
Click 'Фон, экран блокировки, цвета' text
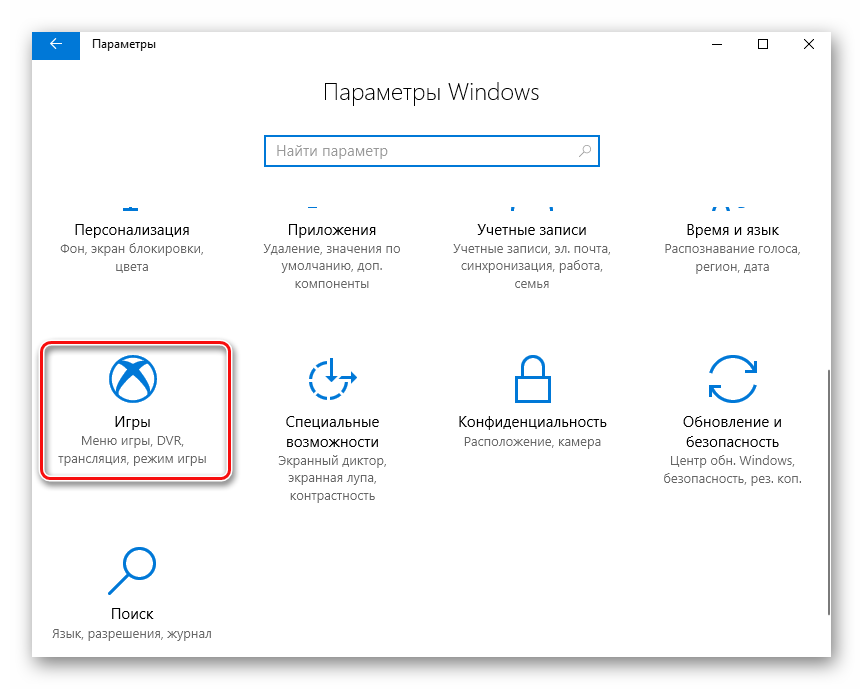[x=132, y=258]
